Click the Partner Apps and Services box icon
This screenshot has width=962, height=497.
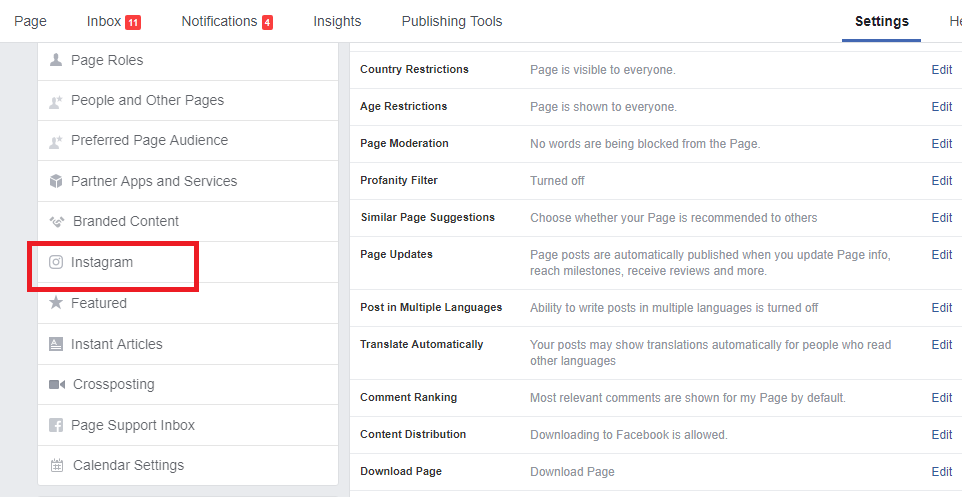point(56,181)
